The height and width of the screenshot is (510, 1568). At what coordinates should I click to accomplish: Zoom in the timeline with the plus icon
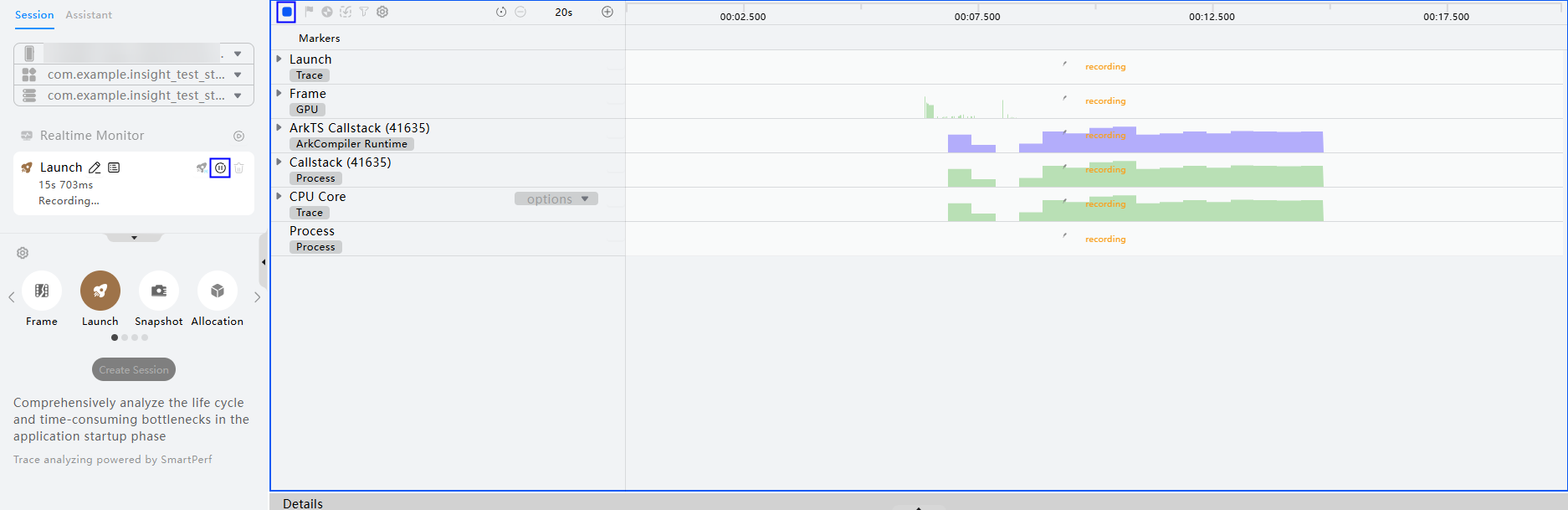[607, 12]
